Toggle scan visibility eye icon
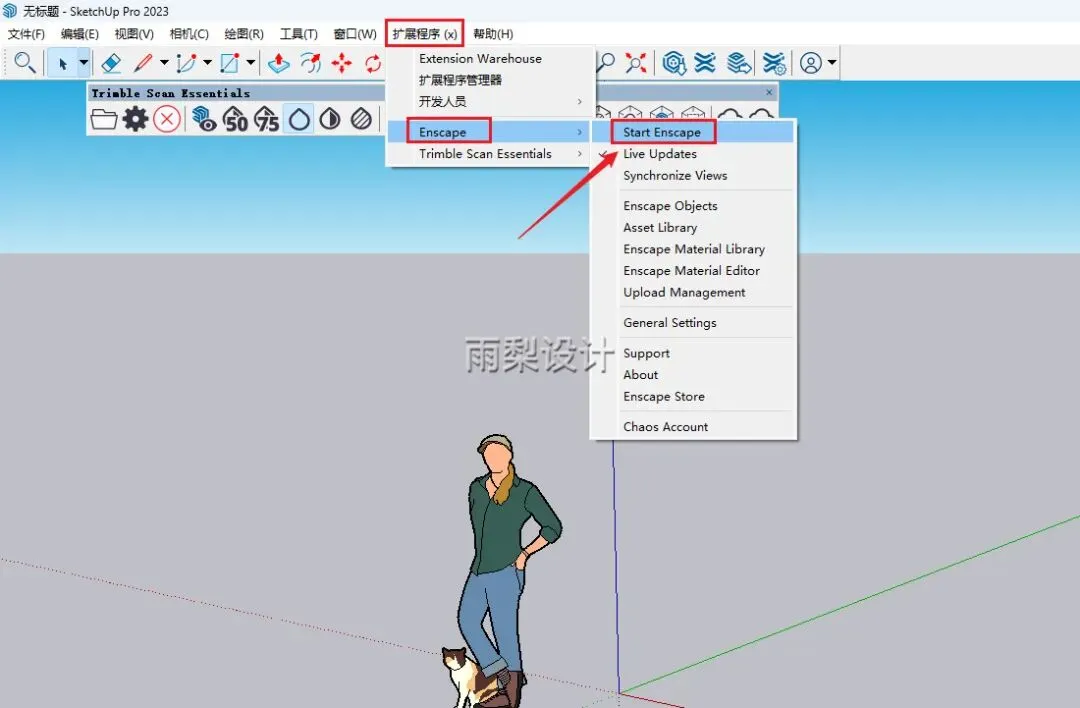Image resolution: width=1080 pixels, height=708 pixels. pos(204,119)
